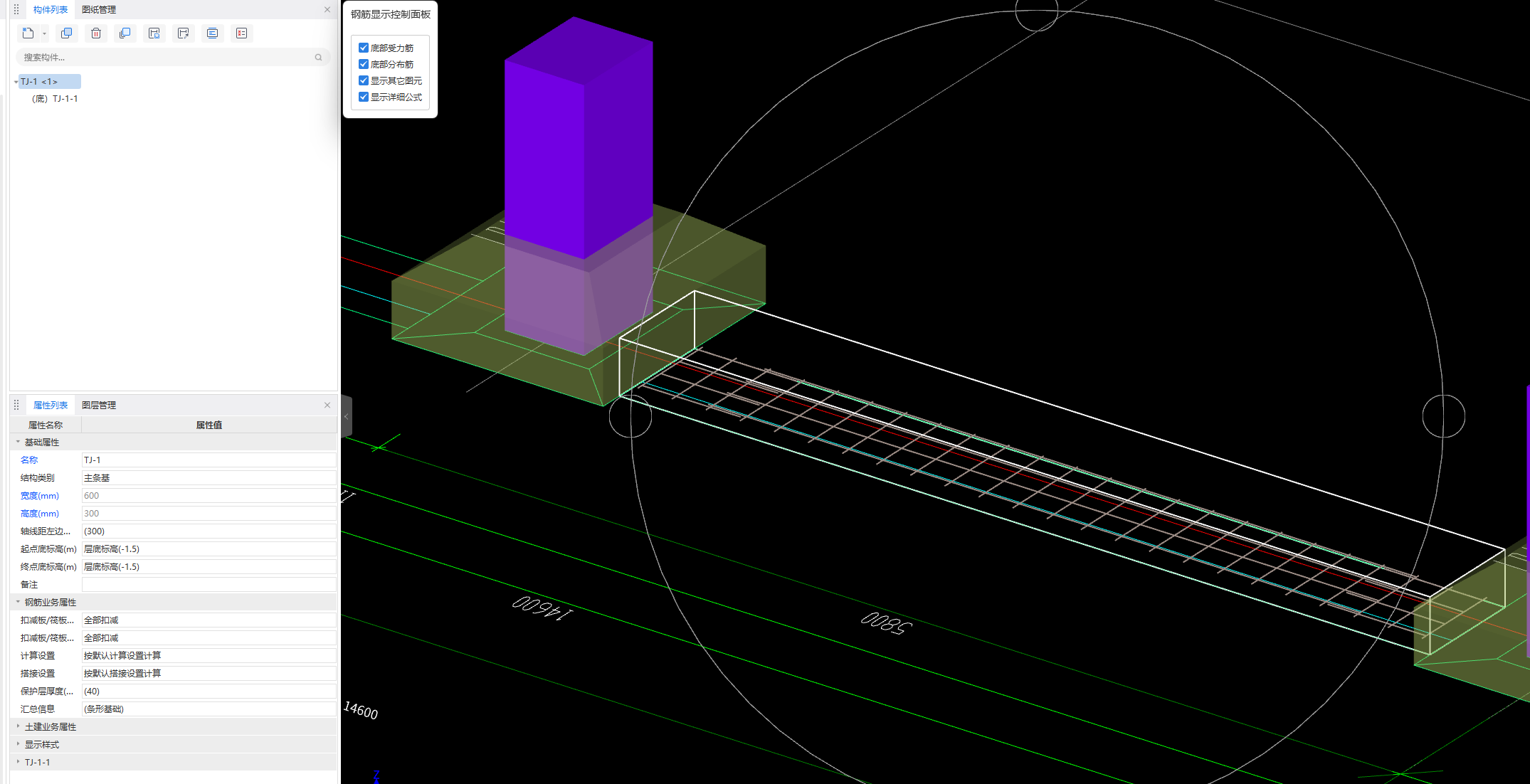Viewport: 1530px width, 784px height.
Task: Click the delete component trash icon
Action: 96,33
